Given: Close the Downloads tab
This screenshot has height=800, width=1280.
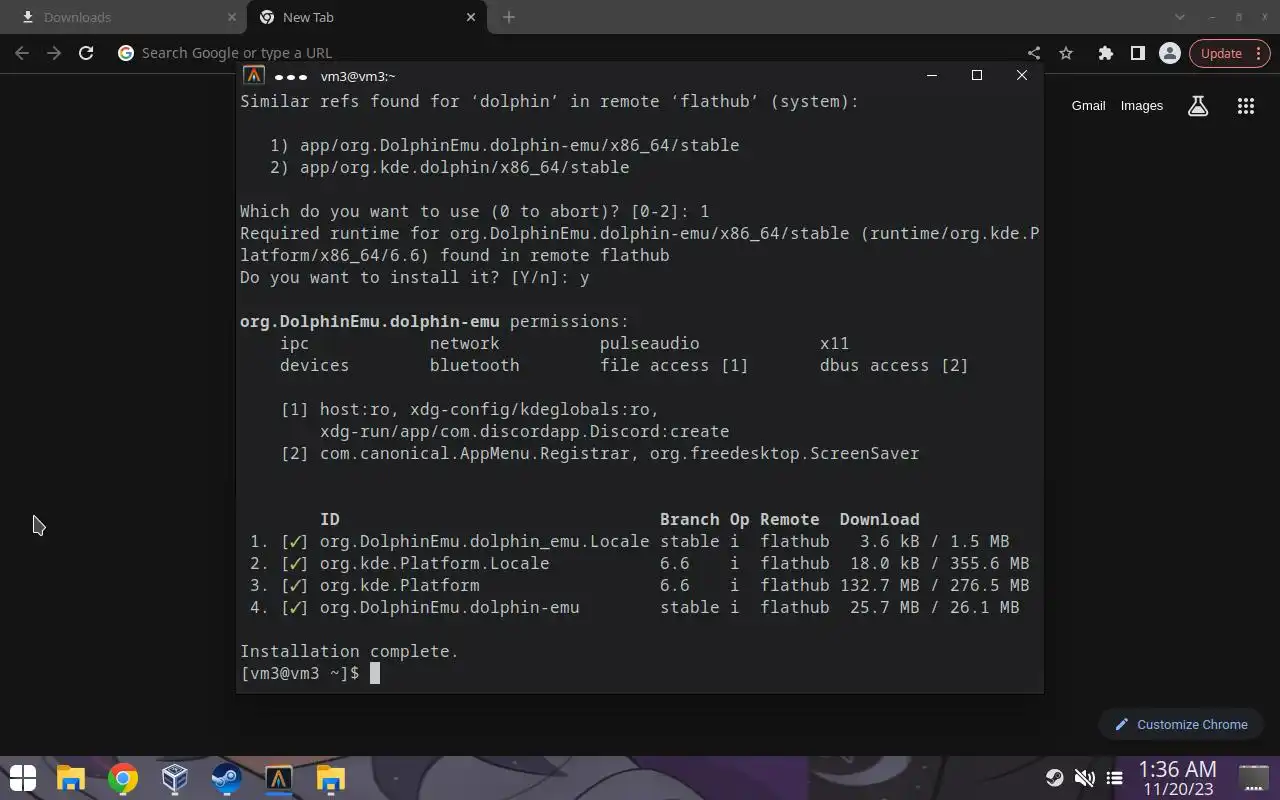Looking at the screenshot, I should pos(232,17).
